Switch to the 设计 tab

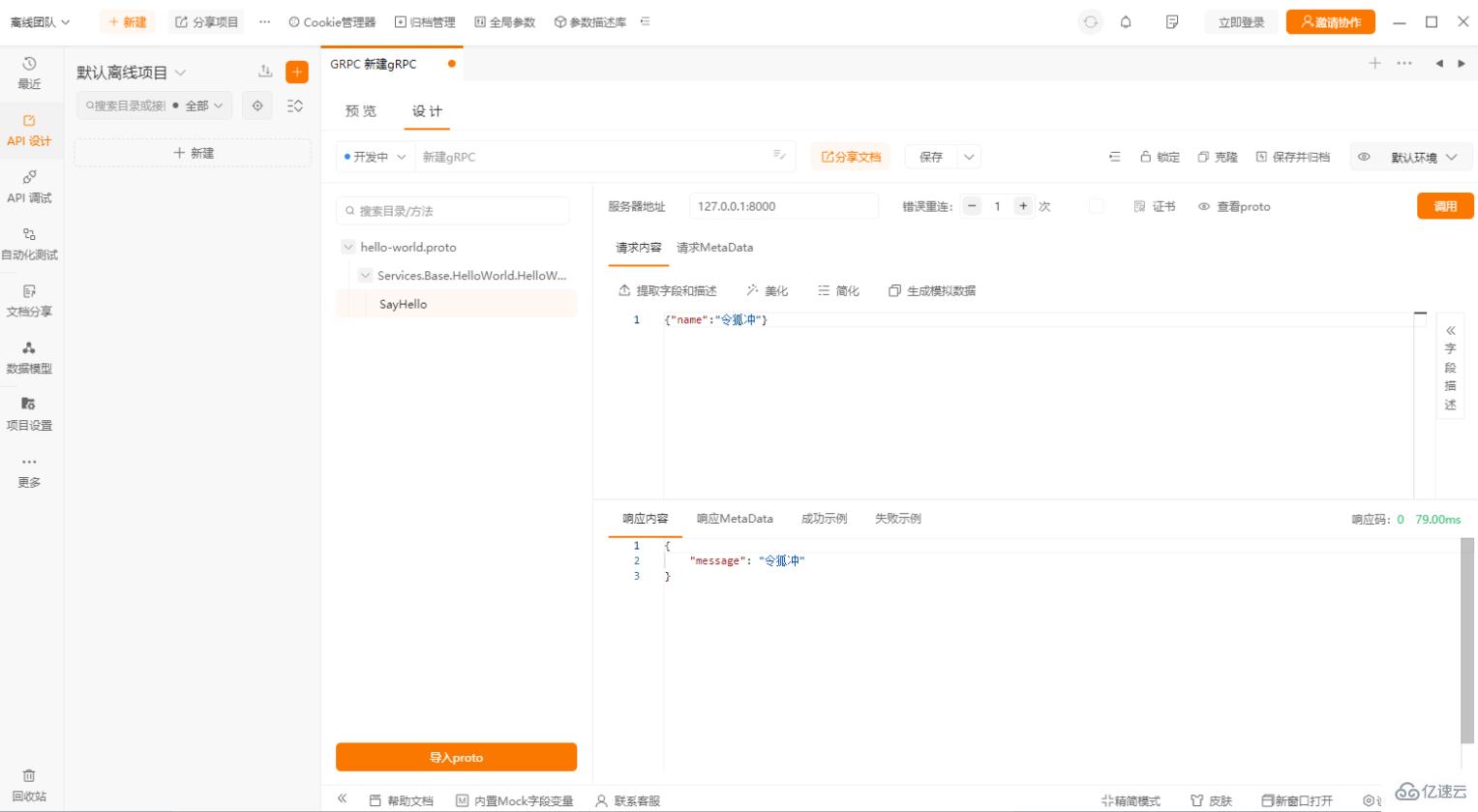(x=427, y=111)
